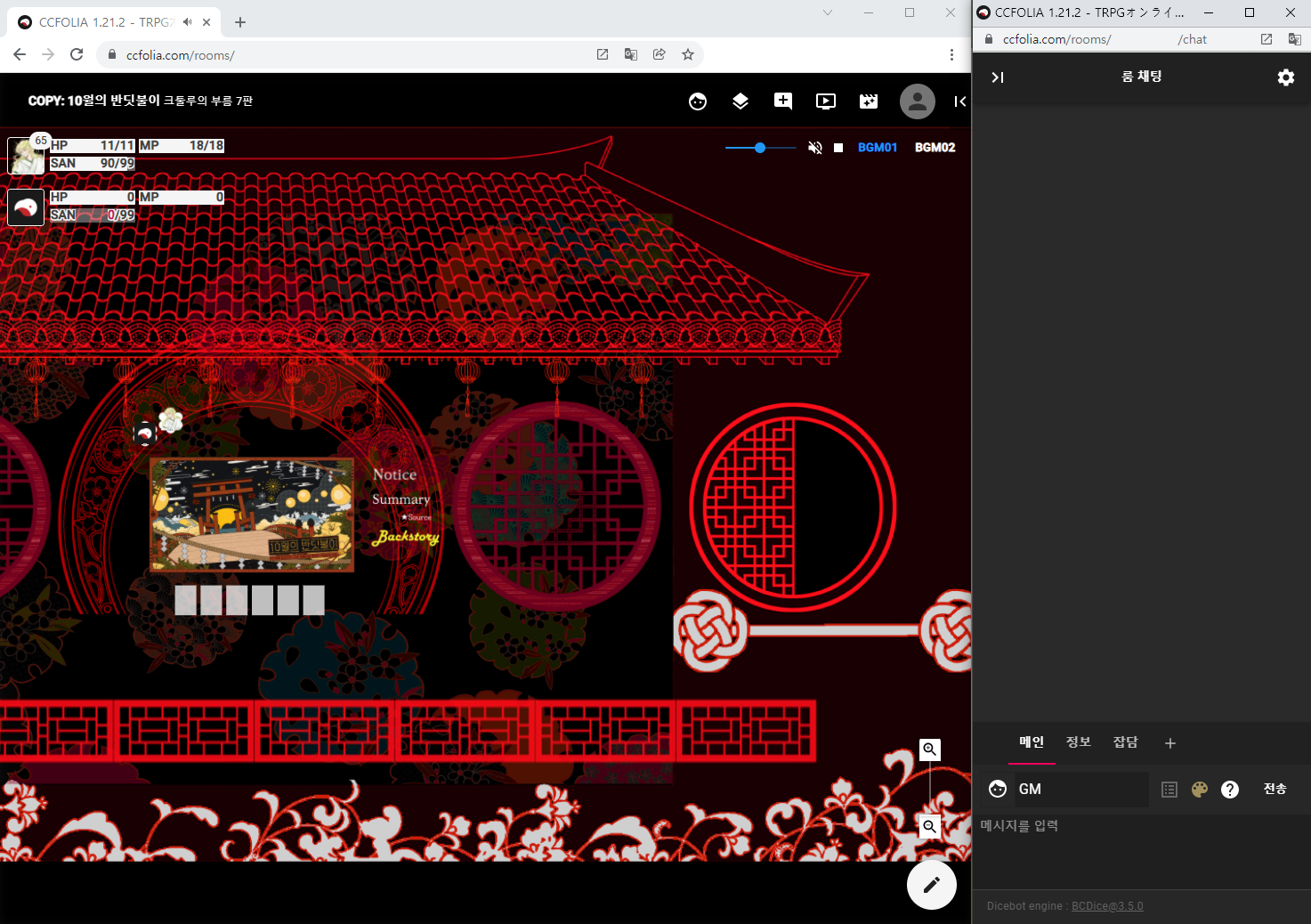The image size is (1311, 924).
Task: Go back in the main browser
Action: pos(20,54)
